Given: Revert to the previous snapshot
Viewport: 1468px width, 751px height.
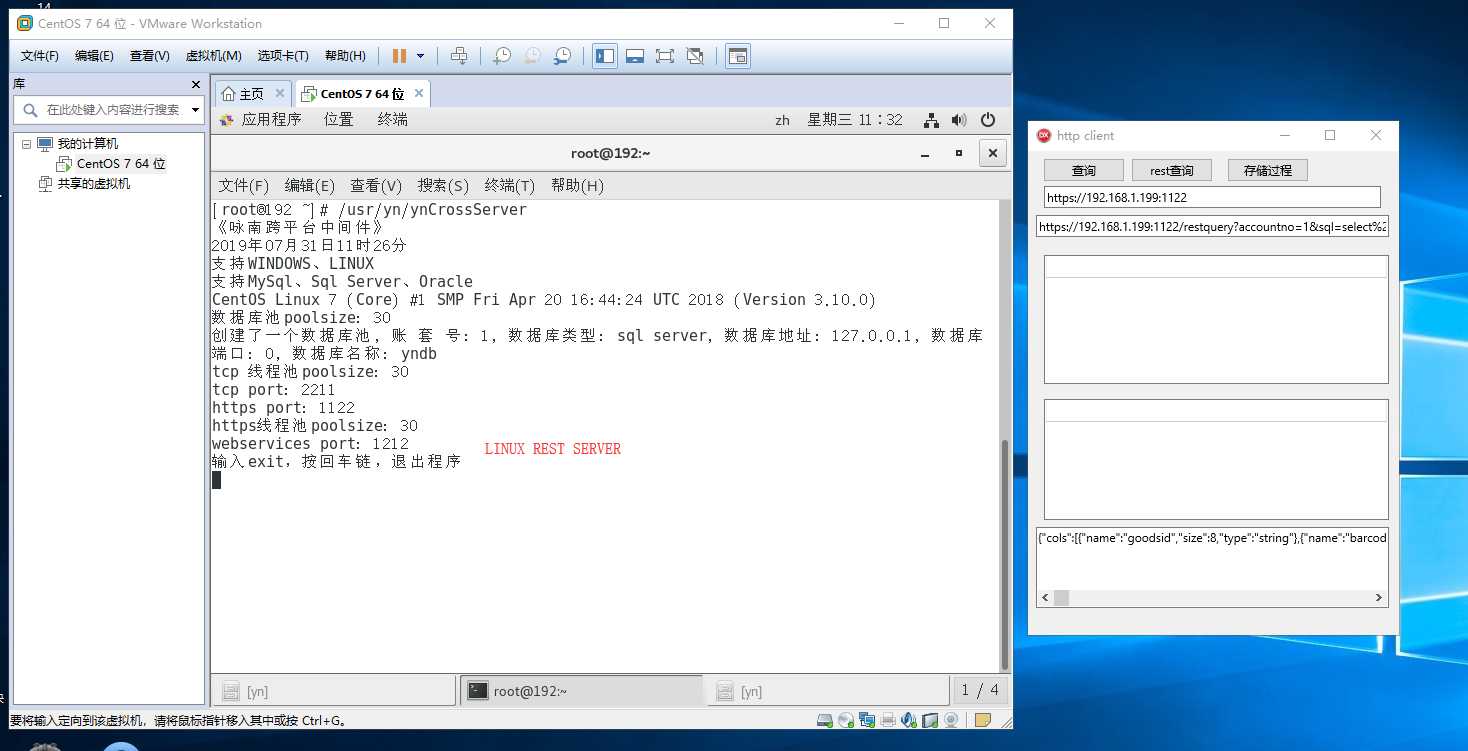Looking at the screenshot, I should (532, 56).
